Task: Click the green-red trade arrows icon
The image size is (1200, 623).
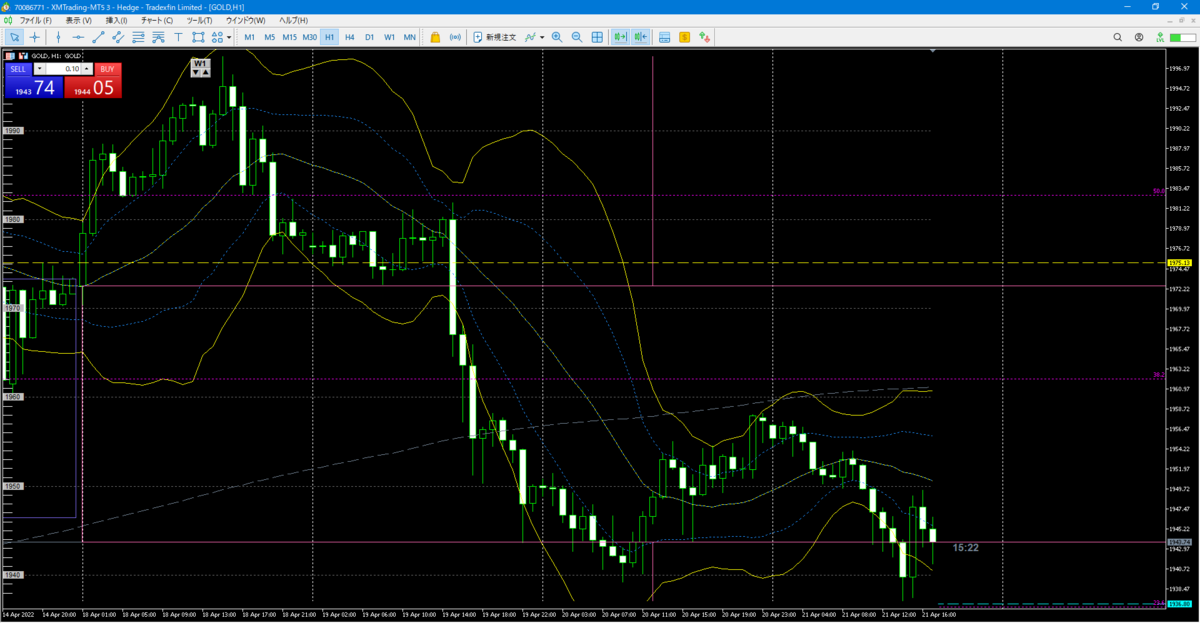Action: [705, 37]
